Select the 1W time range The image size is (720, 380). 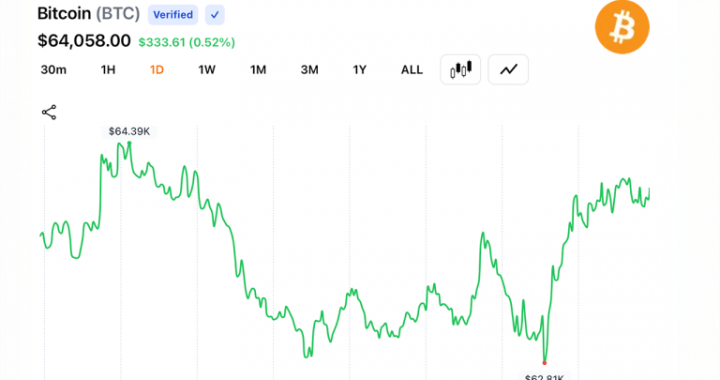click(207, 70)
